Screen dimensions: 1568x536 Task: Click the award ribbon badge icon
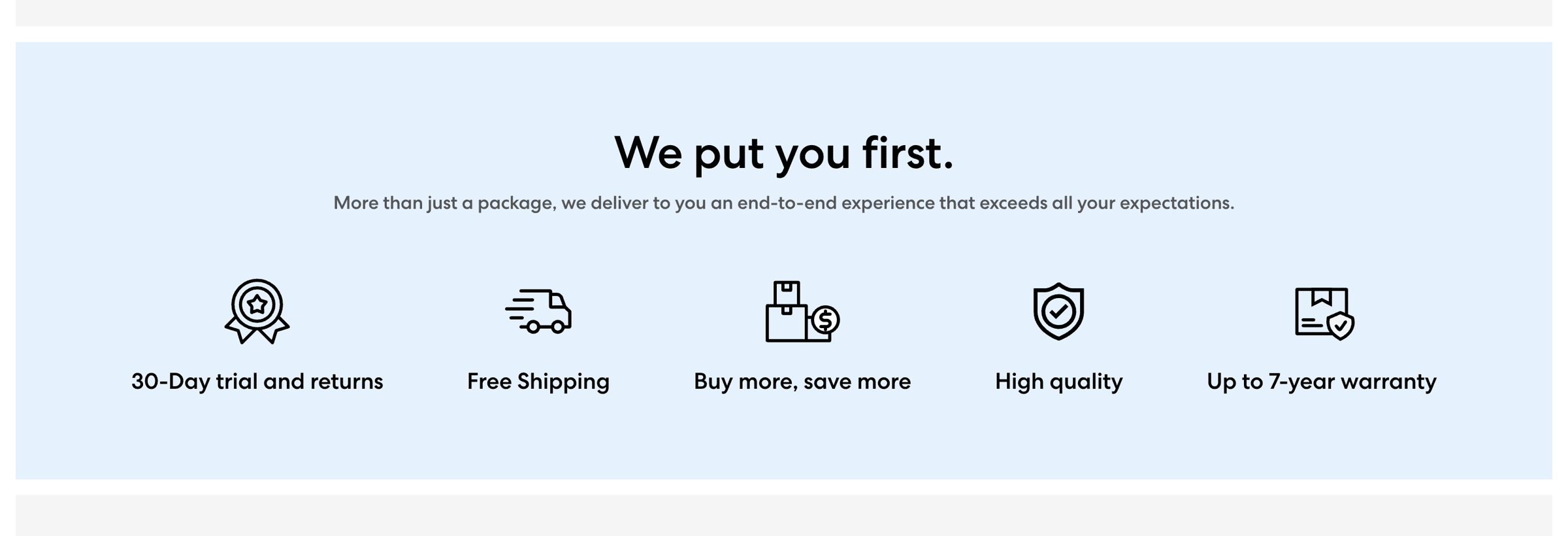[x=257, y=311]
